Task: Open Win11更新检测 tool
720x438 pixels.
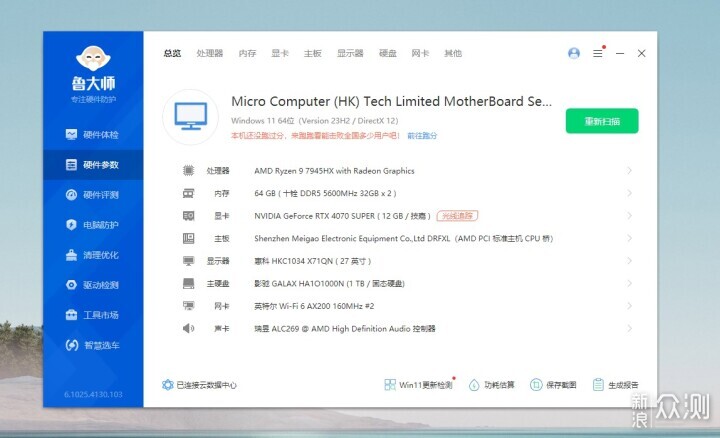Action: click(x=419, y=385)
